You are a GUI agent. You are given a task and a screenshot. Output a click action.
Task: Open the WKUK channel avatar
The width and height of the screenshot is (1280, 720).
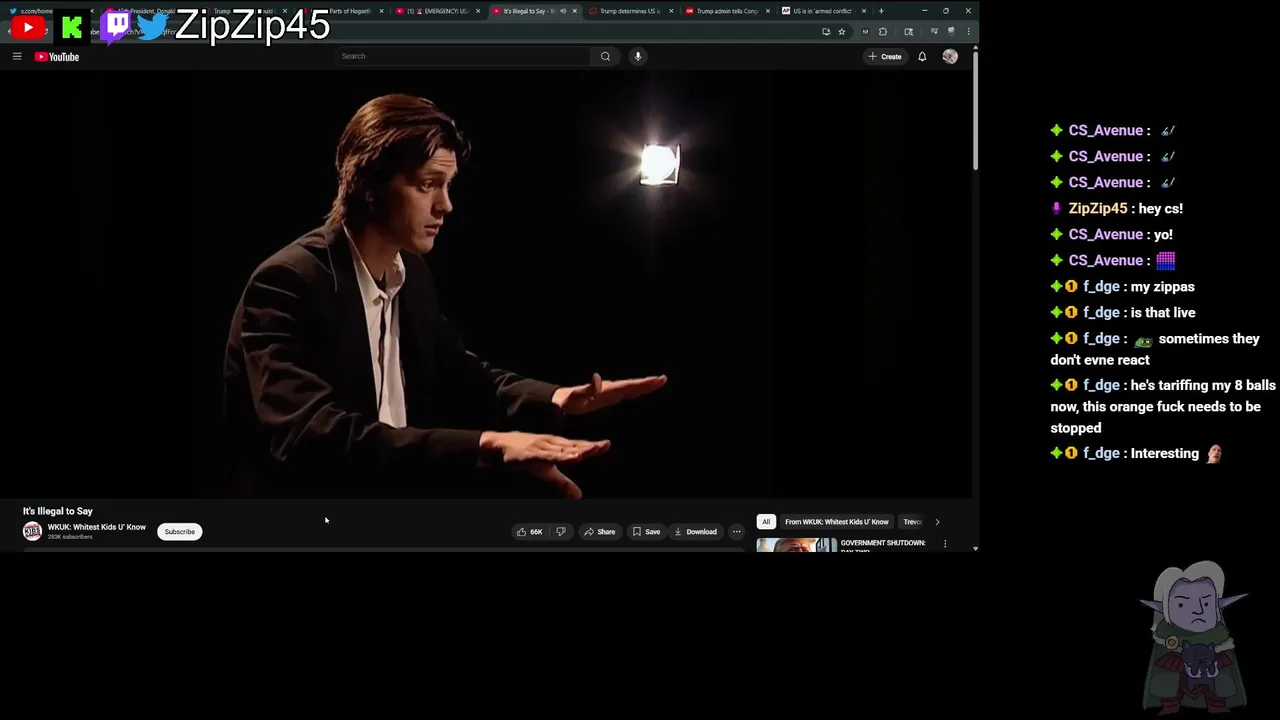click(33, 531)
